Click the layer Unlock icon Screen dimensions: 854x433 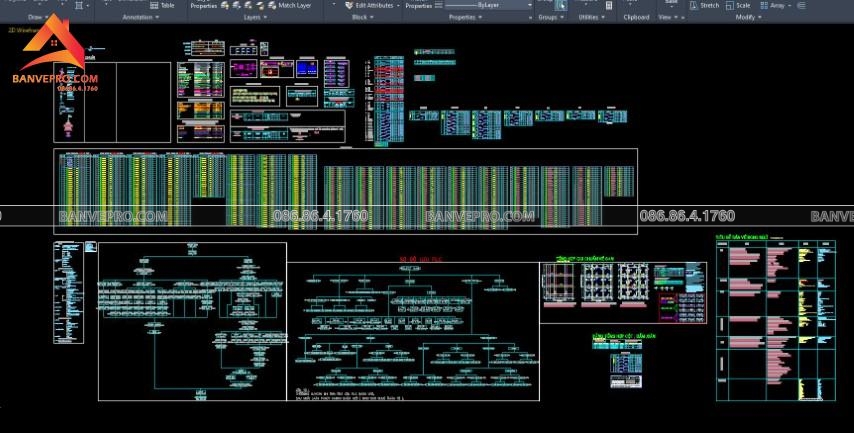(260, 5)
